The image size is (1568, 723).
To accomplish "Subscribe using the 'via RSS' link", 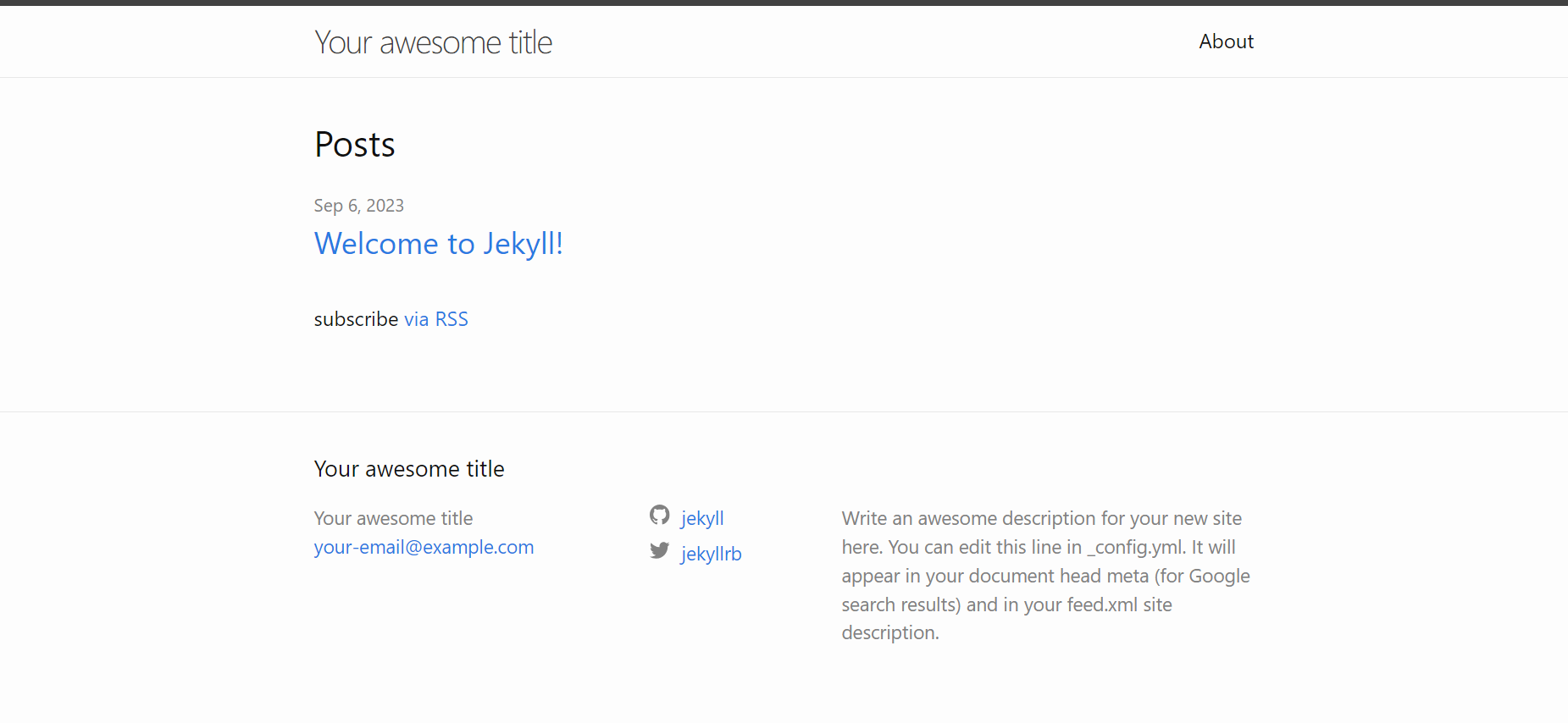I will coord(436,319).
